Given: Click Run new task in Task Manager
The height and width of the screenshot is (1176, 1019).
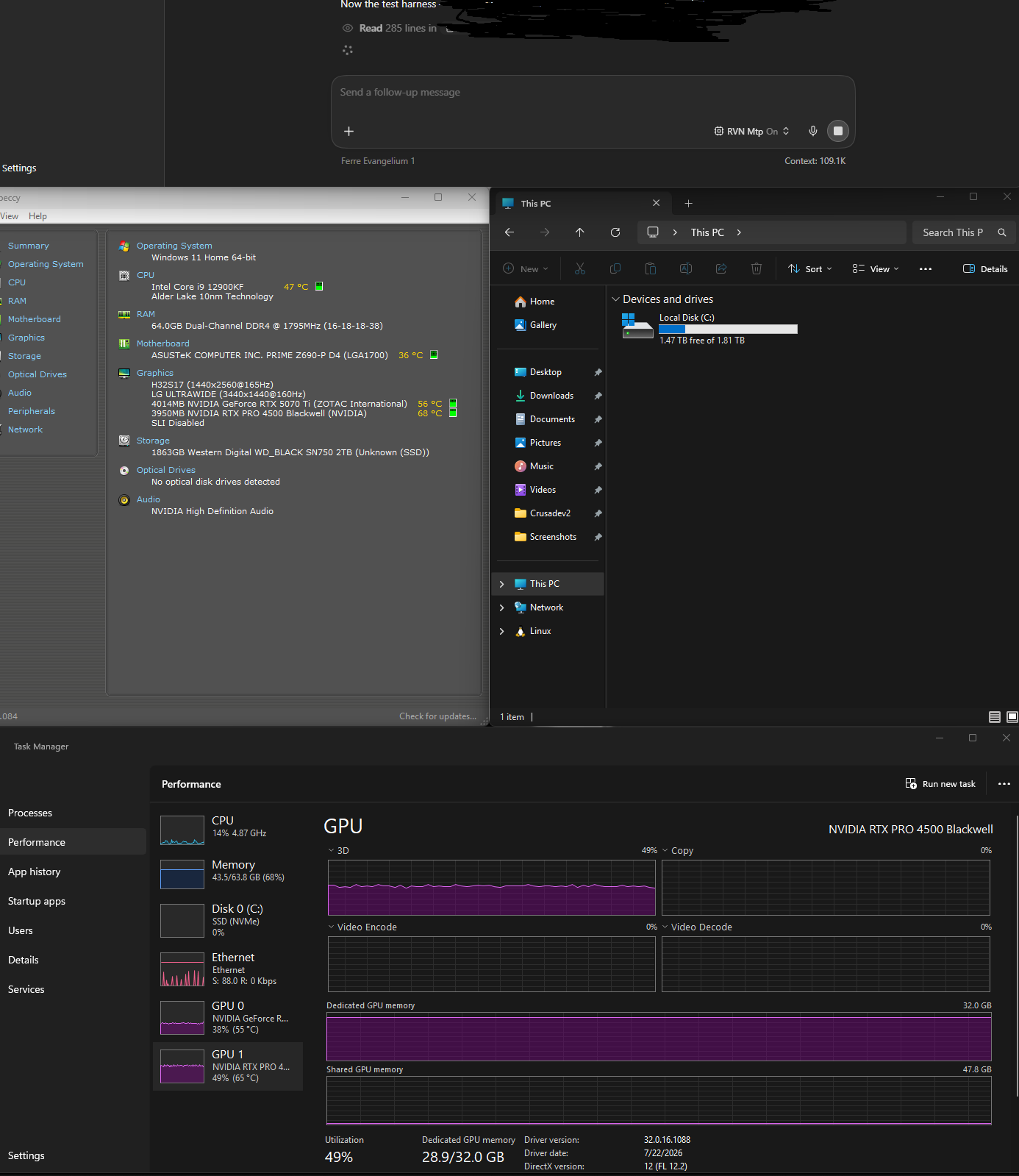Looking at the screenshot, I should 940,784.
